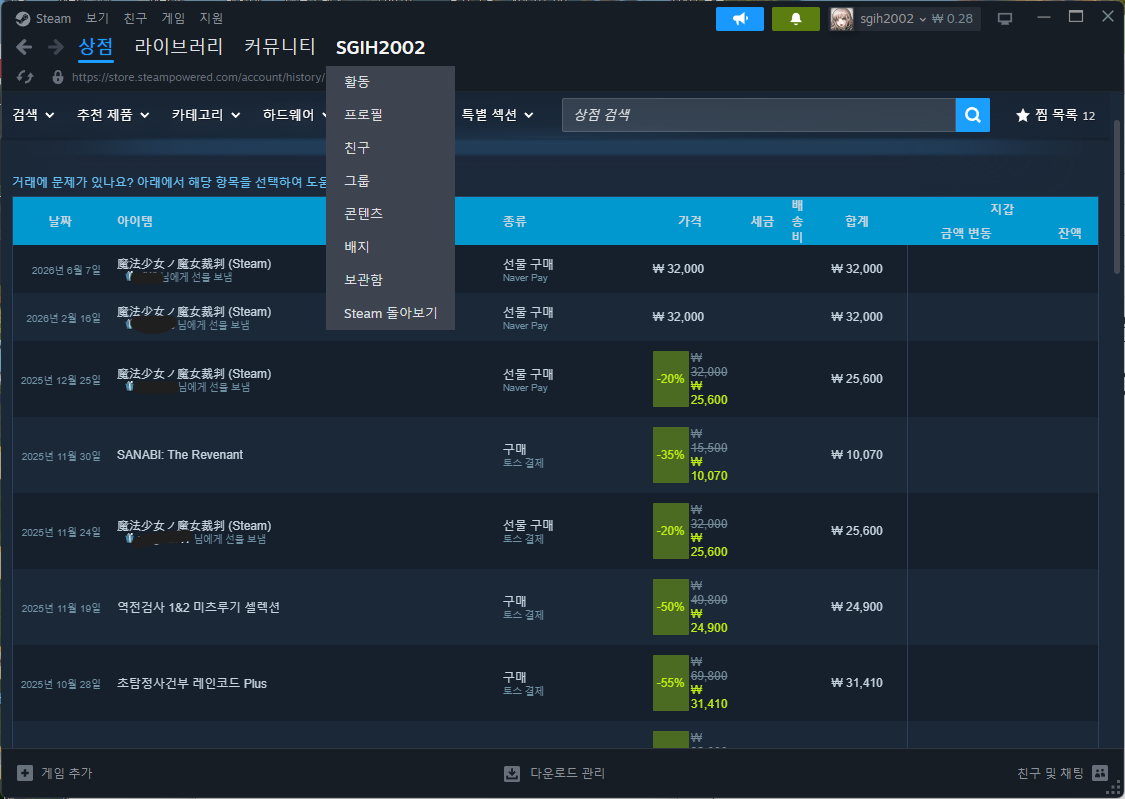Go forward with the right arrow
The width and height of the screenshot is (1125, 799).
point(55,47)
